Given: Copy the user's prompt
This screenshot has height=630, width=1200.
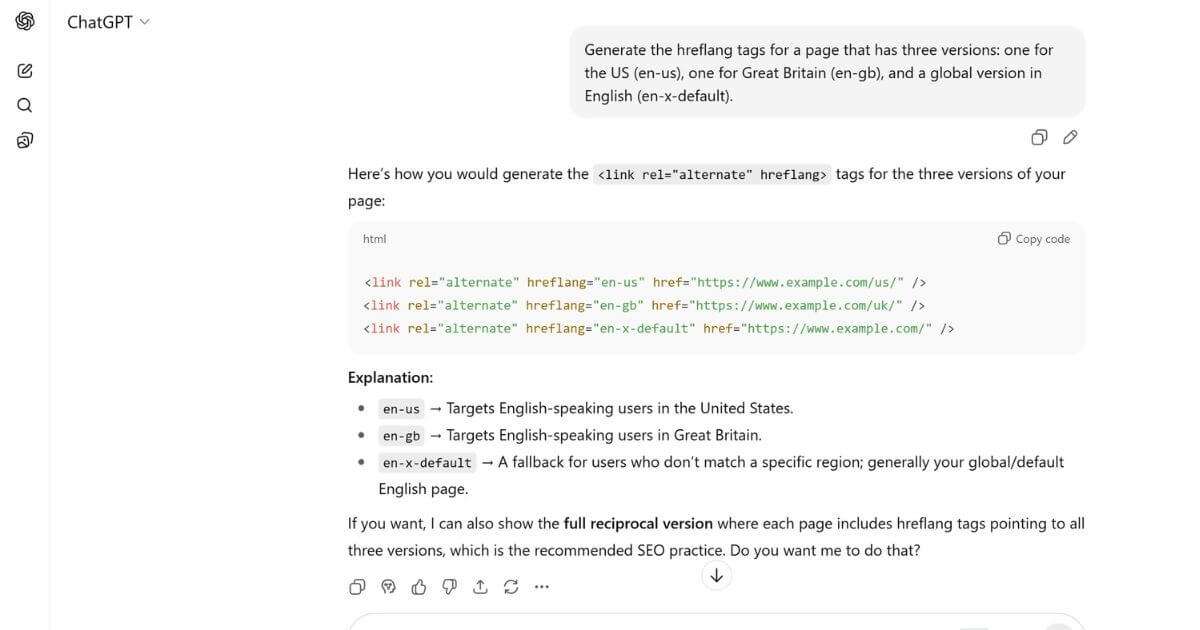Looking at the screenshot, I should (x=1039, y=137).
